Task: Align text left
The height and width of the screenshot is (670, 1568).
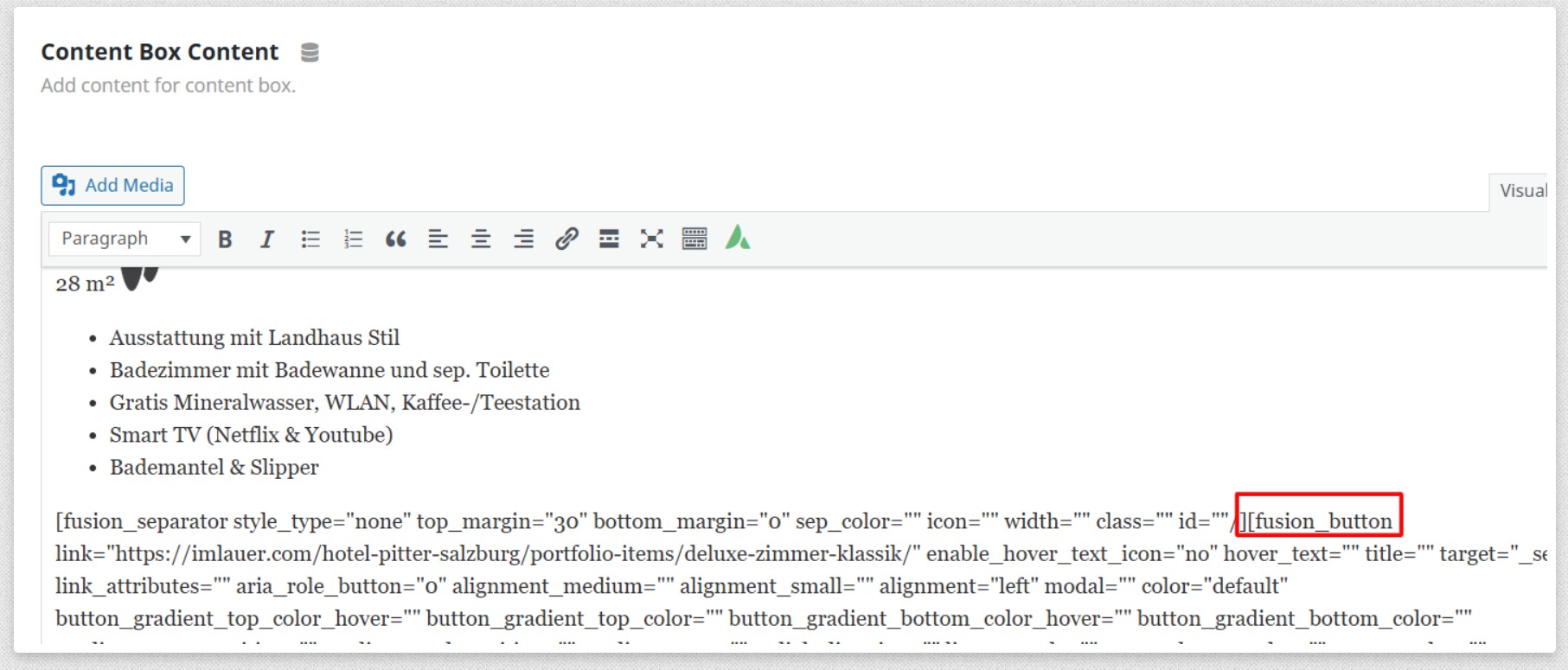Action: (x=438, y=239)
